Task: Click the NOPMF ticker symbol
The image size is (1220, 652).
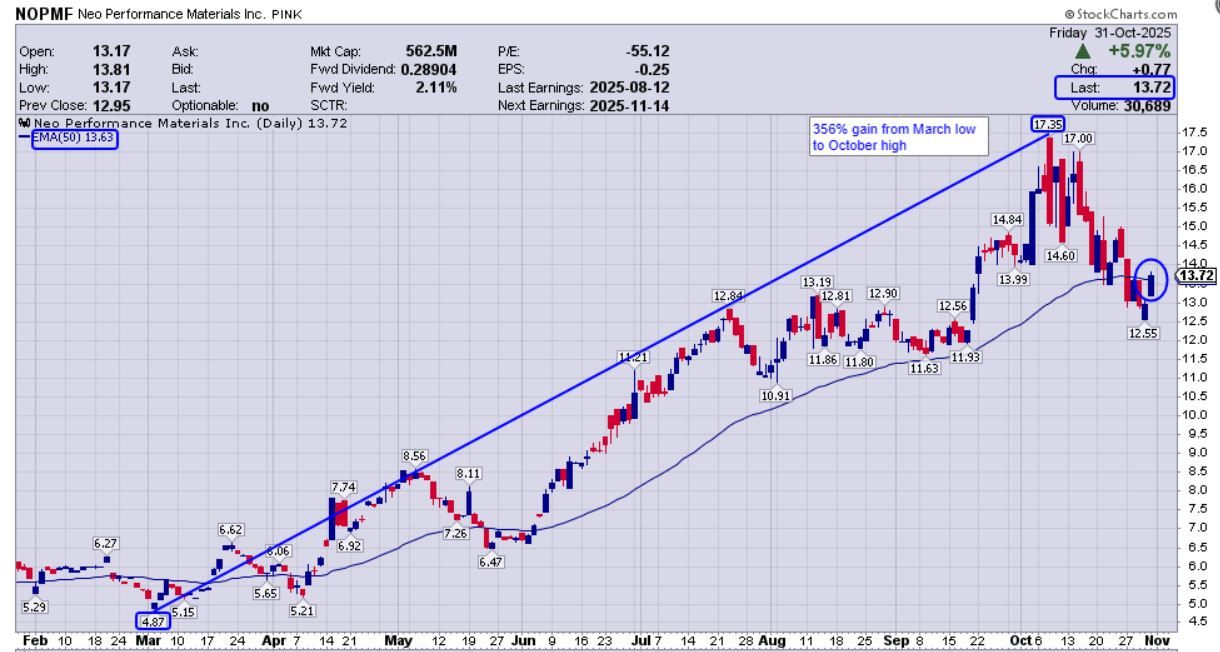Action: pos(43,16)
